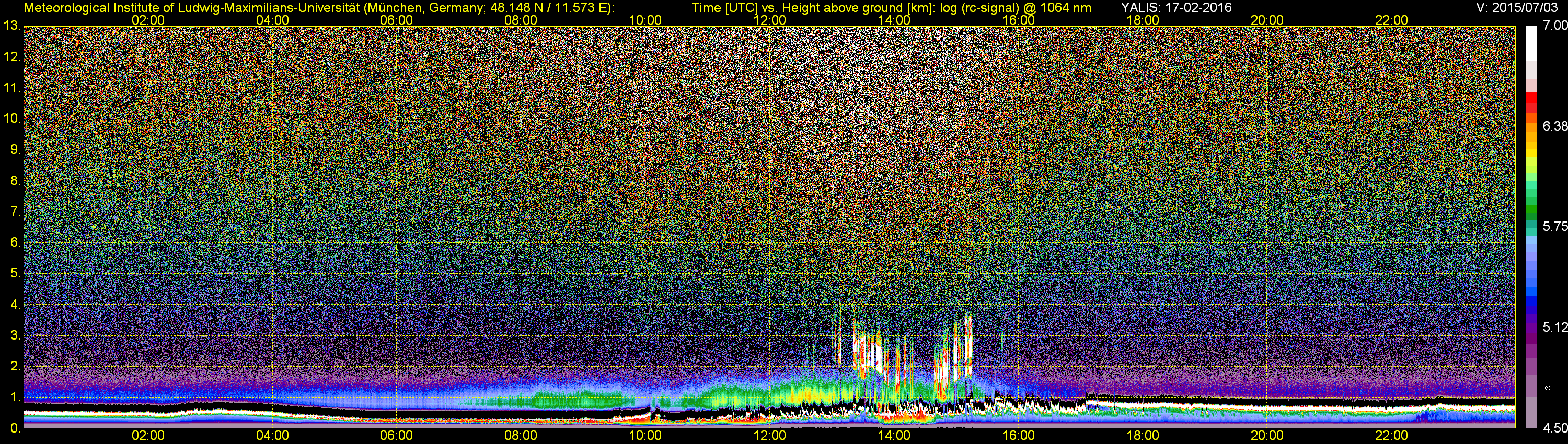Click the 6.38 color scale value
Screen dimensions: 1568x444
[1554, 126]
